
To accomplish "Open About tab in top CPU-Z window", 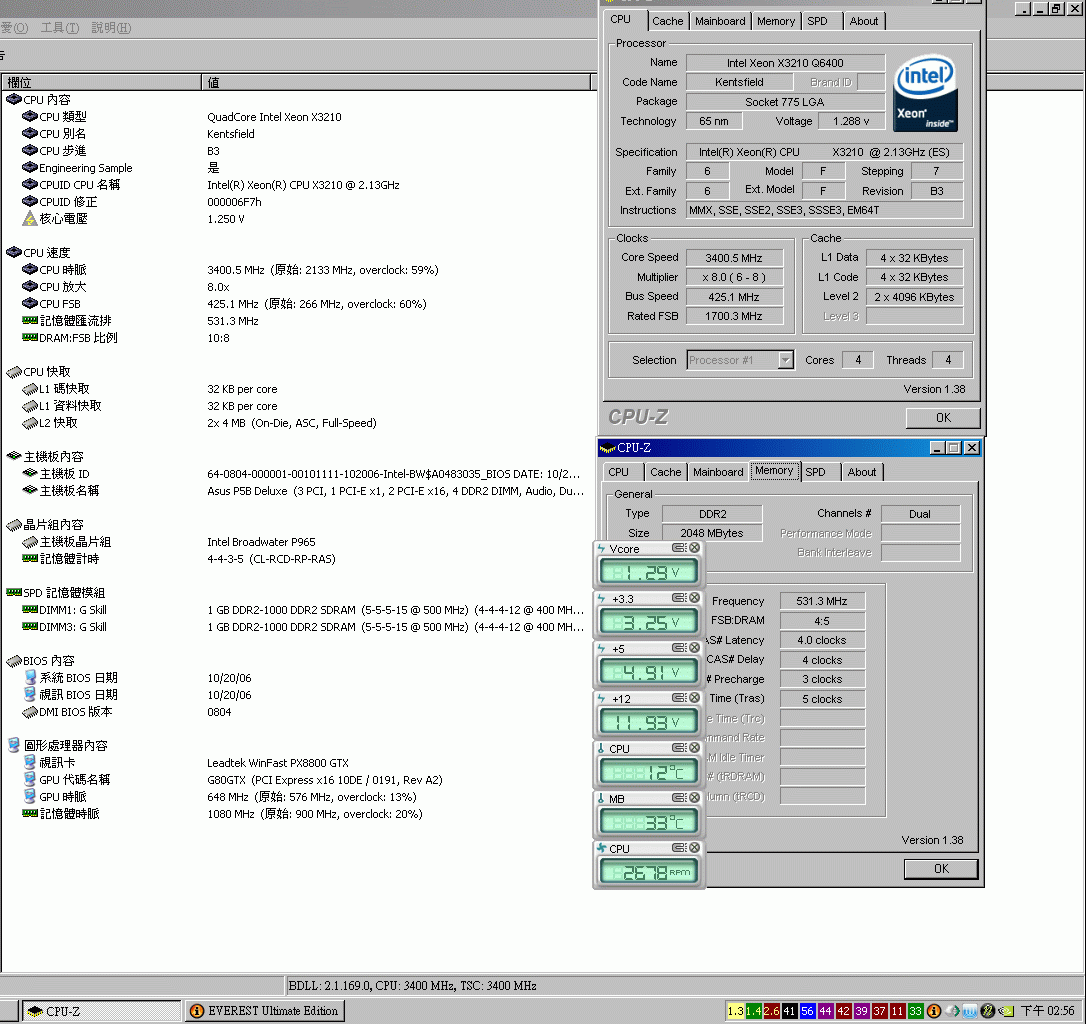I will (x=864, y=21).
